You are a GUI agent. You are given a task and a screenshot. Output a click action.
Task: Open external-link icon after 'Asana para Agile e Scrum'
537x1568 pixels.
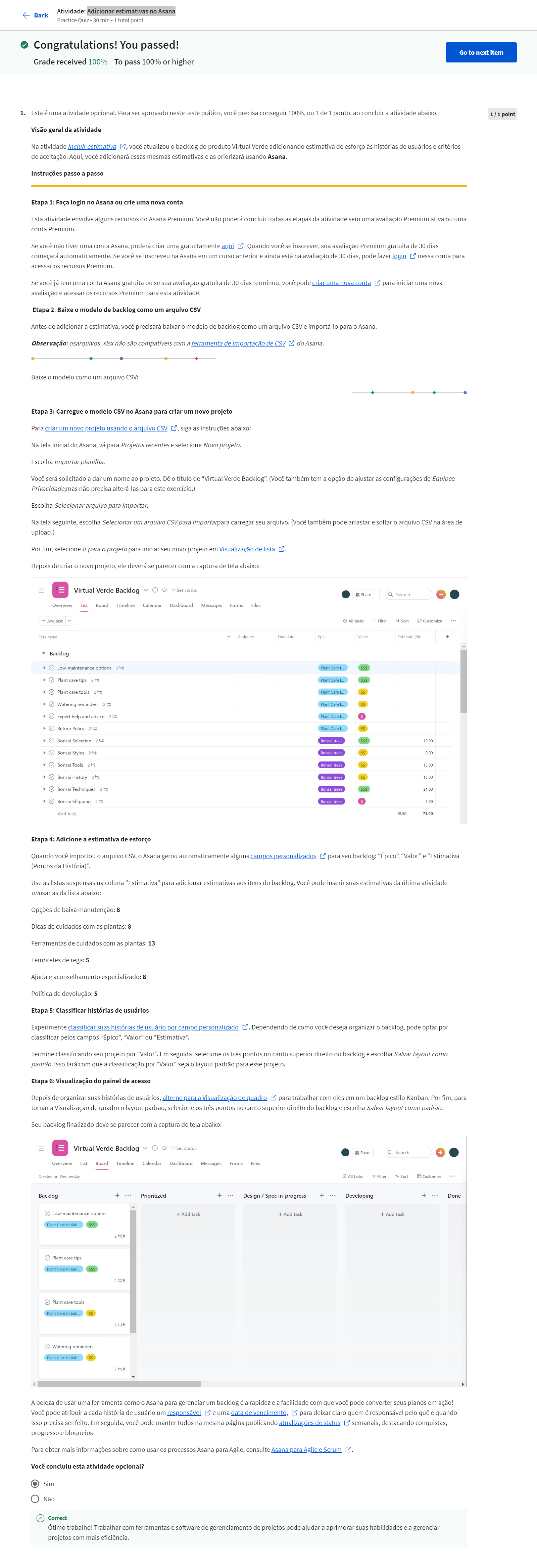pyautogui.click(x=348, y=1449)
